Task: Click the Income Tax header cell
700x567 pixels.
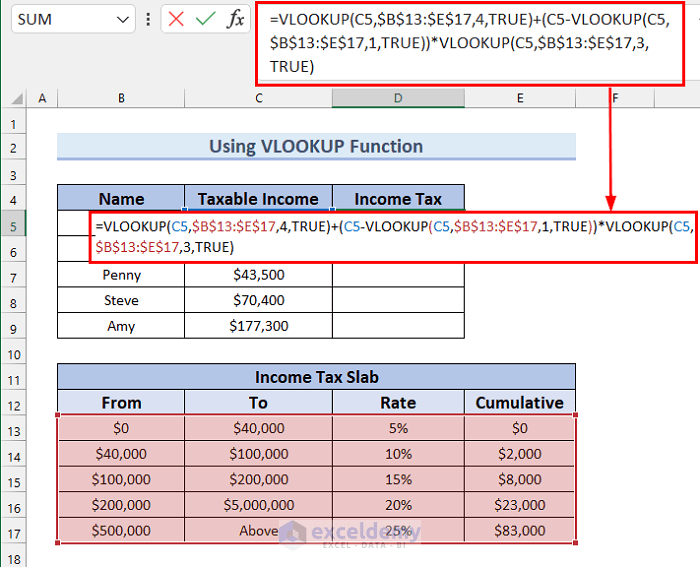Action: (398, 198)
